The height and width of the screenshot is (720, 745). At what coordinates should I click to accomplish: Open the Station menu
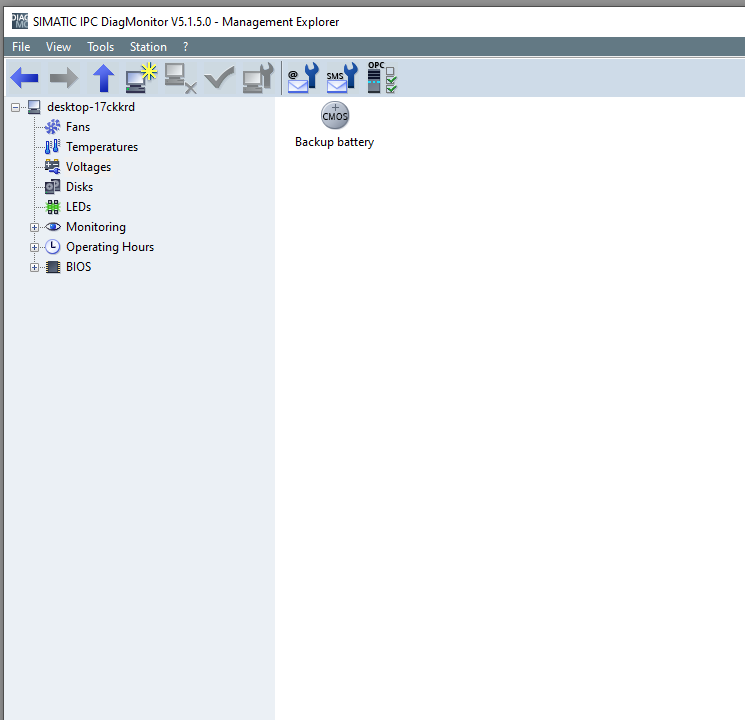tap(148, 47)
